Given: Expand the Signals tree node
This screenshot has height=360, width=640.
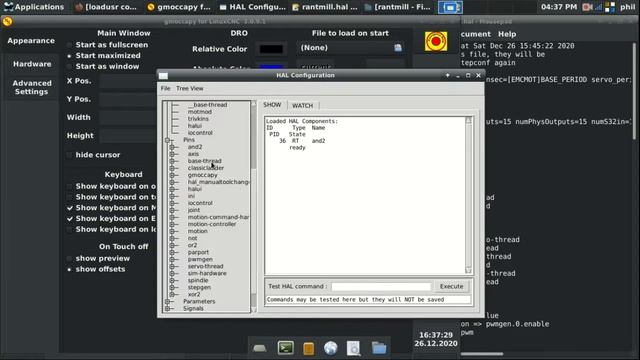Looking at the screenshot, I should [x=167, y=309].
